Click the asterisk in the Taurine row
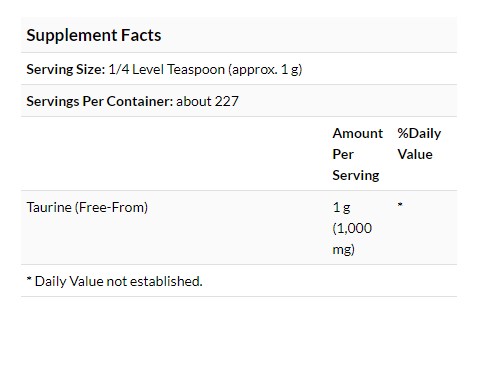The image size is (477, 369). 400,204
